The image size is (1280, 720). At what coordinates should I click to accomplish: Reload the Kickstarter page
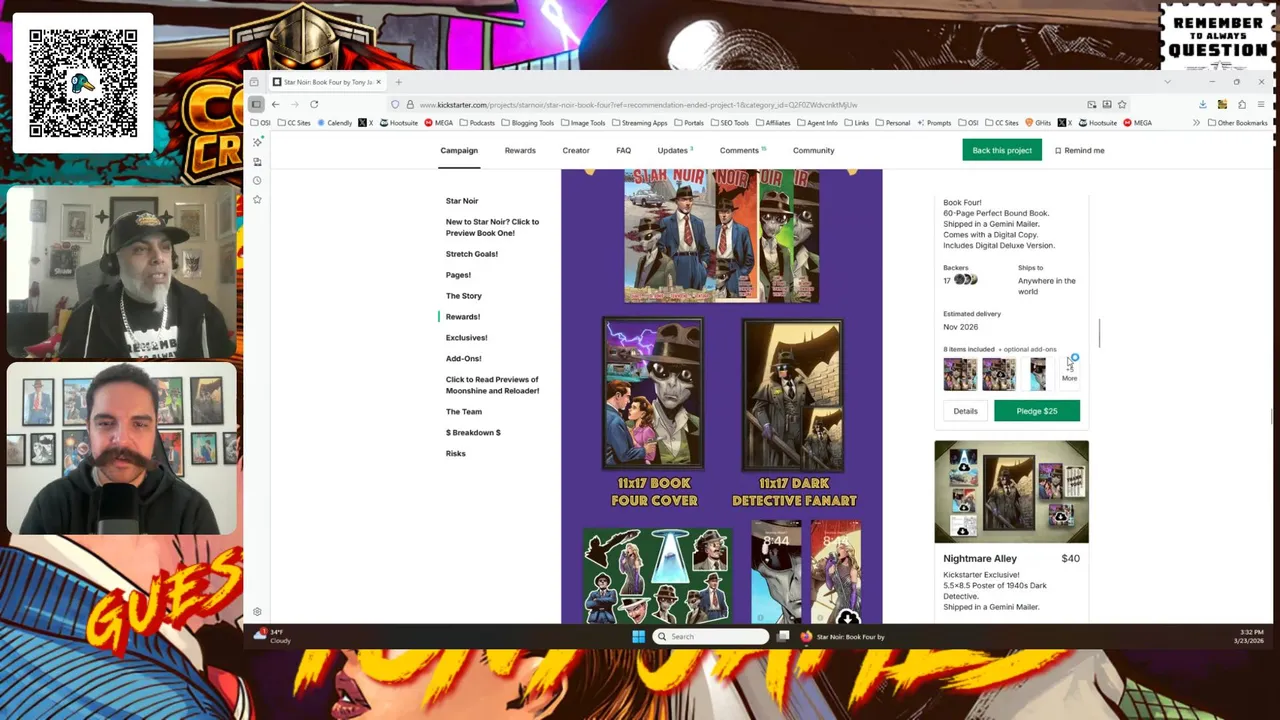point(314,104)
